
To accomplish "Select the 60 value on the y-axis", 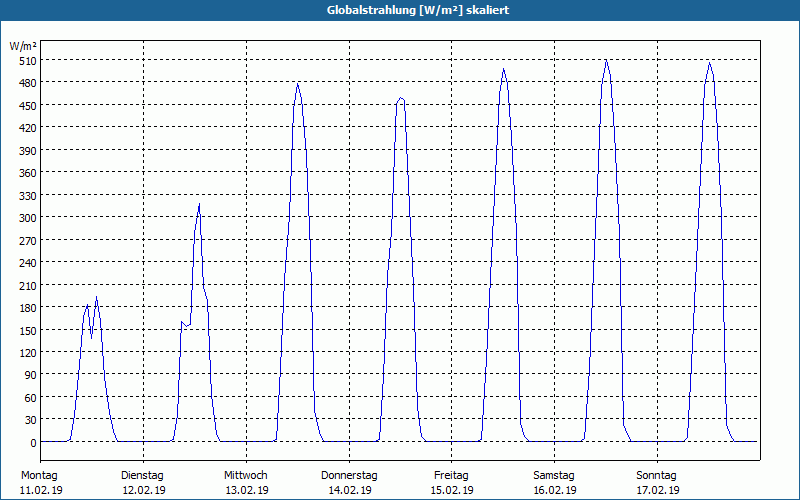I will [30, 397].
